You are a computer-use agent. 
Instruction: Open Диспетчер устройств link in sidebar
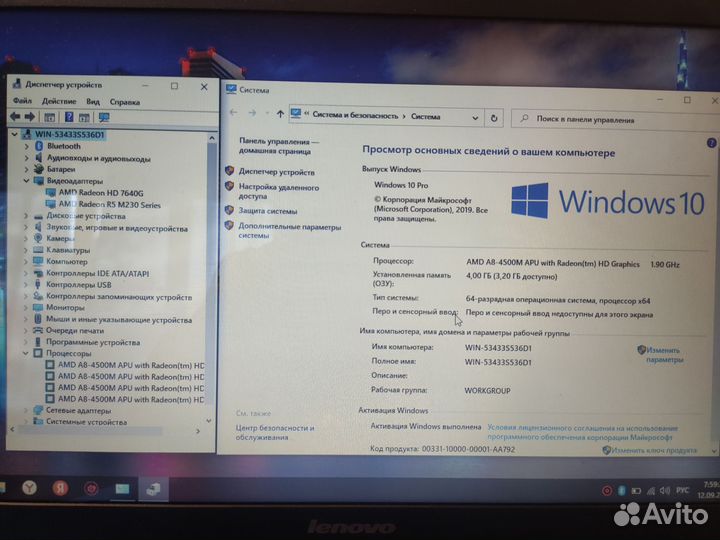[x=276, y=172]
